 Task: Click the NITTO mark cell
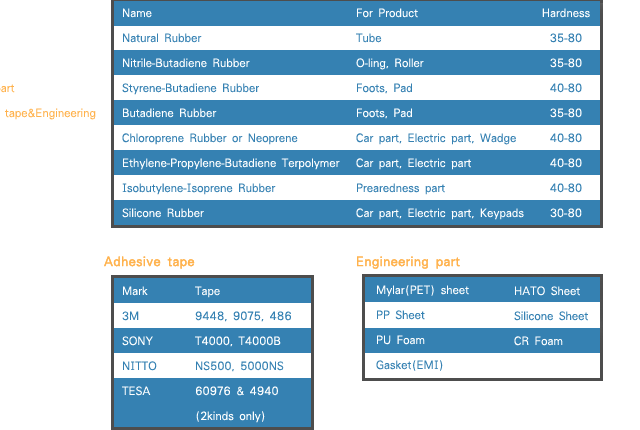click(139, 366)
